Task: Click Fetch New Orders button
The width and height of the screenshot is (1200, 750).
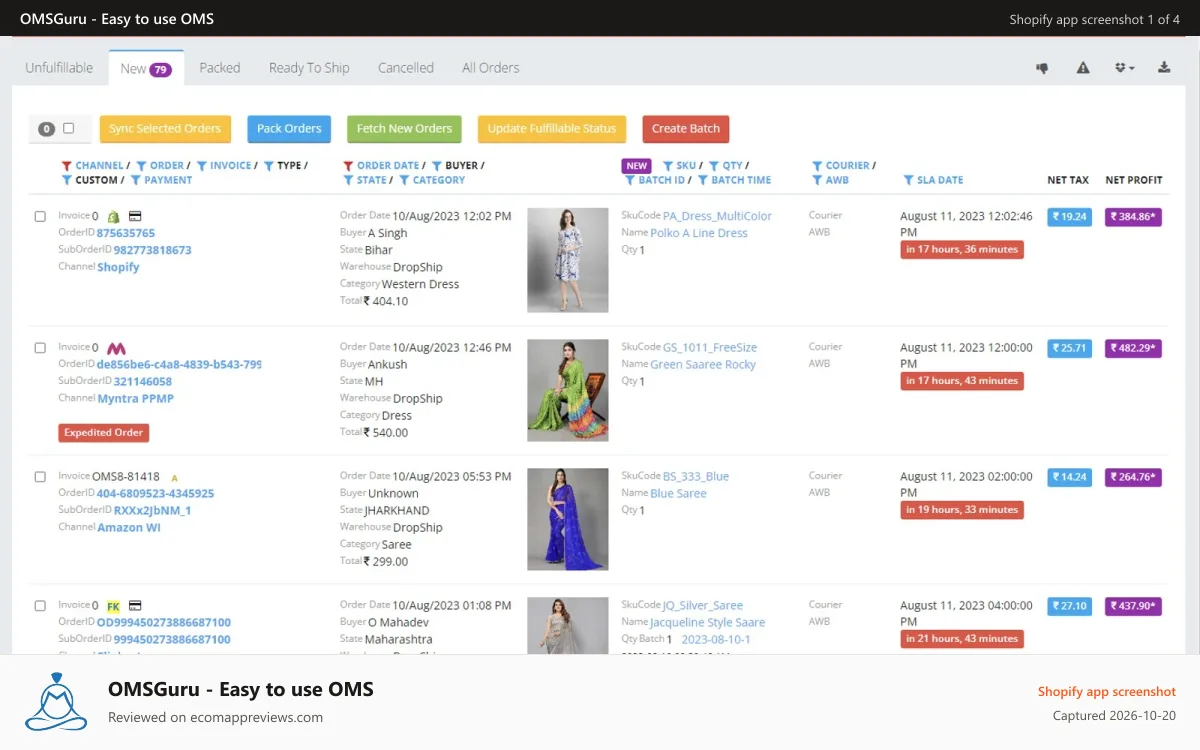Action: (x=404, y=129)
